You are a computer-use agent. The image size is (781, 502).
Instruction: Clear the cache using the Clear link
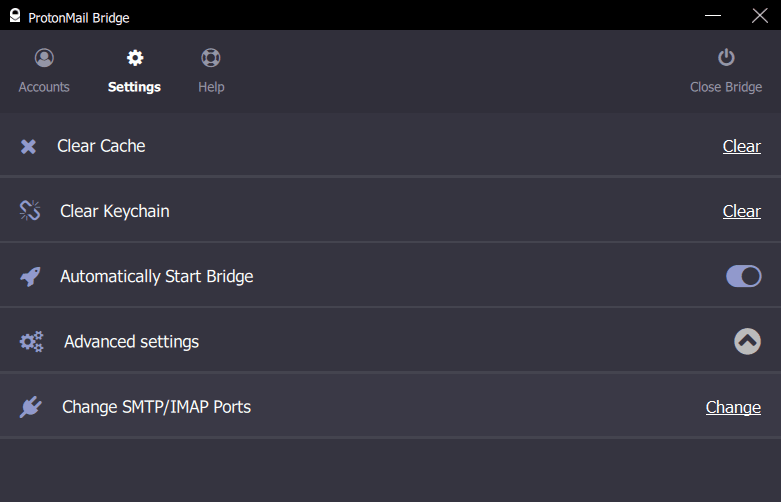742,146
